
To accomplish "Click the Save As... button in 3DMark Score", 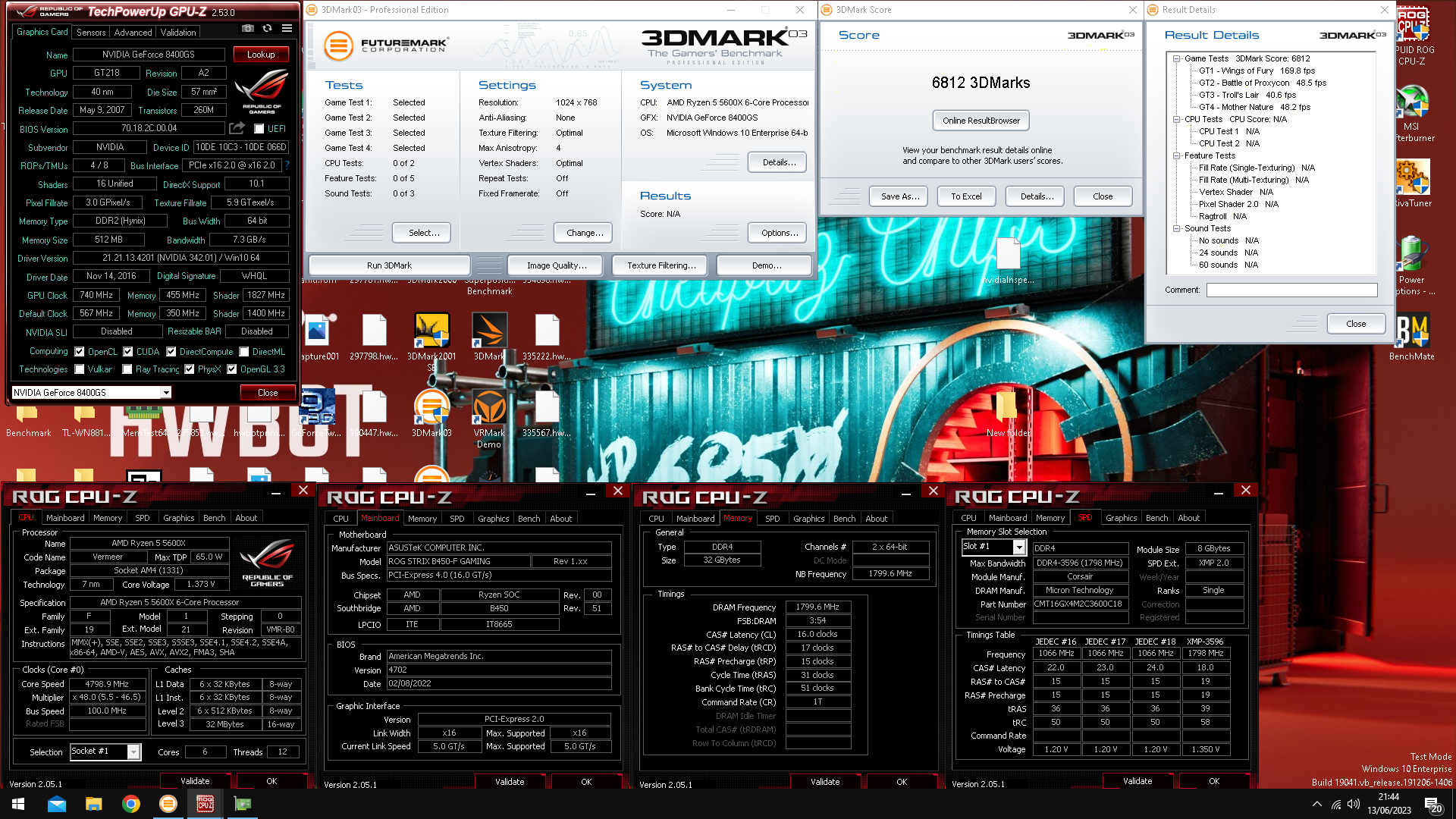I will [x=900, y=196].
